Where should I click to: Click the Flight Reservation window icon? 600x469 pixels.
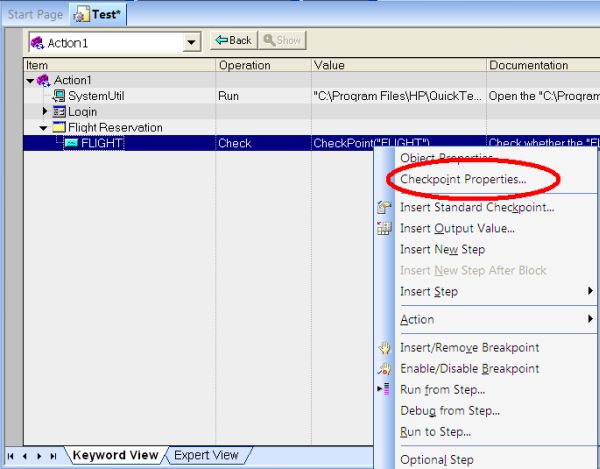59,127
